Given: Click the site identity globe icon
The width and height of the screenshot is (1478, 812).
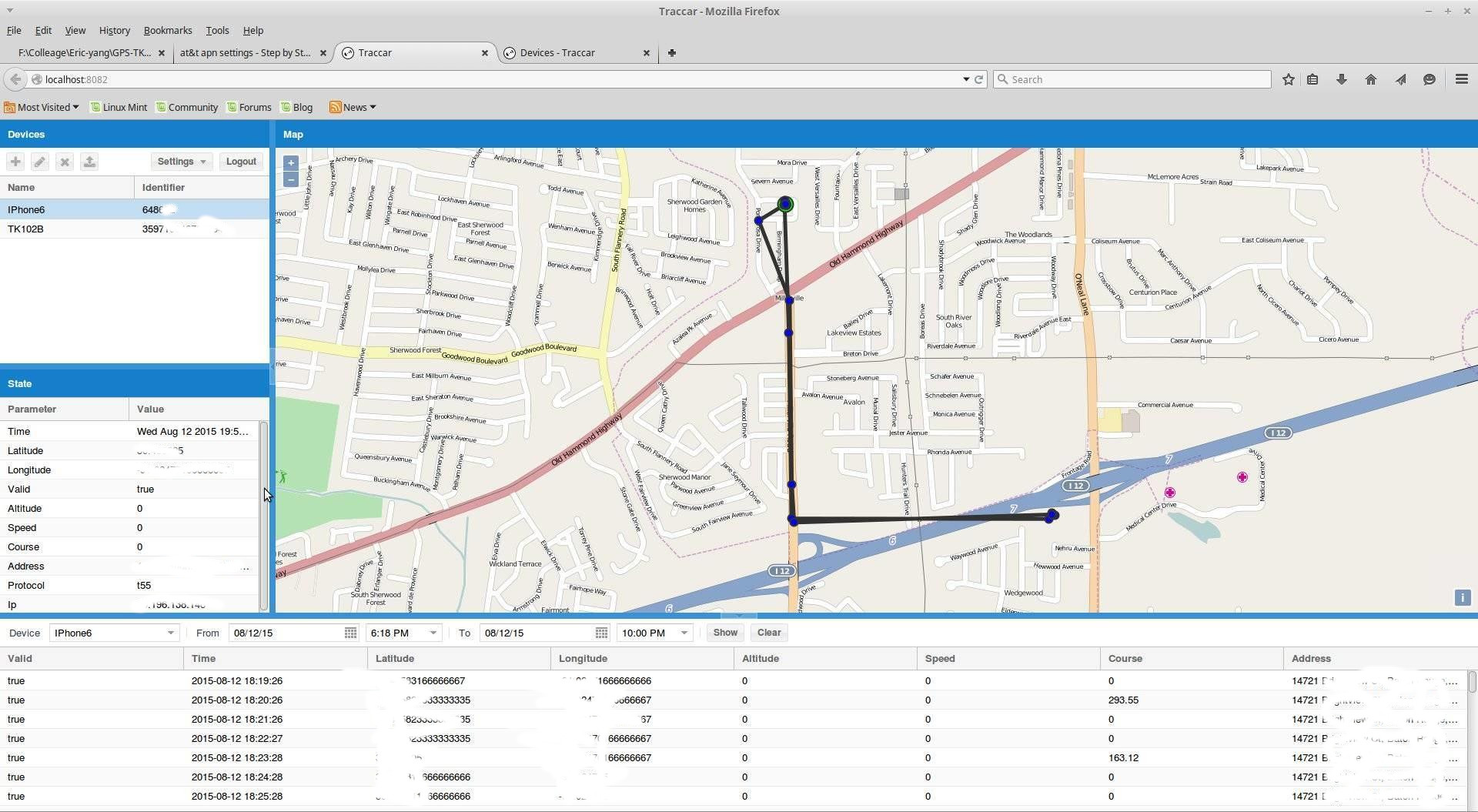Looking at the screenshot, I should click(x=36, y=79).
